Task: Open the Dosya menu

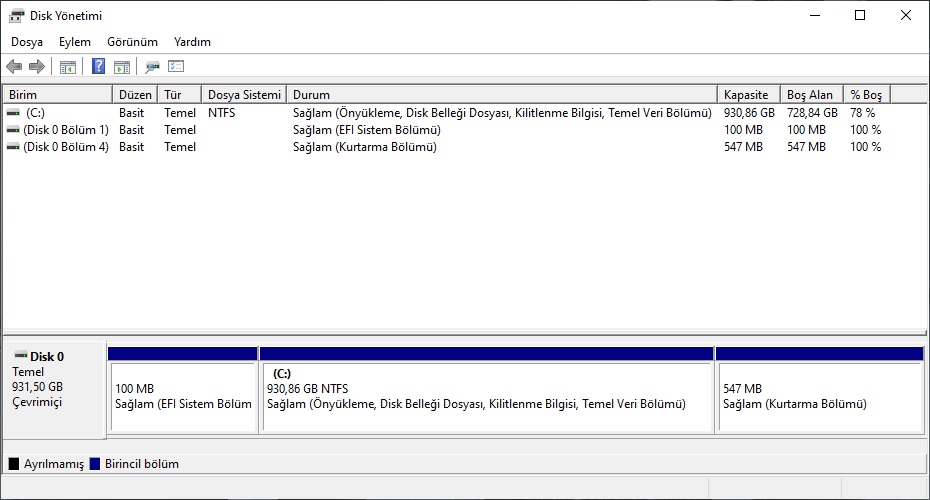Action: click(27, 42)
